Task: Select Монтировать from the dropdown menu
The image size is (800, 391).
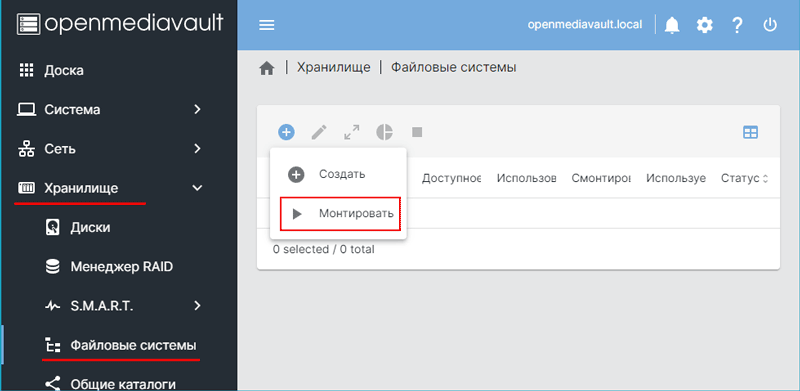Action: coord(338,213)
